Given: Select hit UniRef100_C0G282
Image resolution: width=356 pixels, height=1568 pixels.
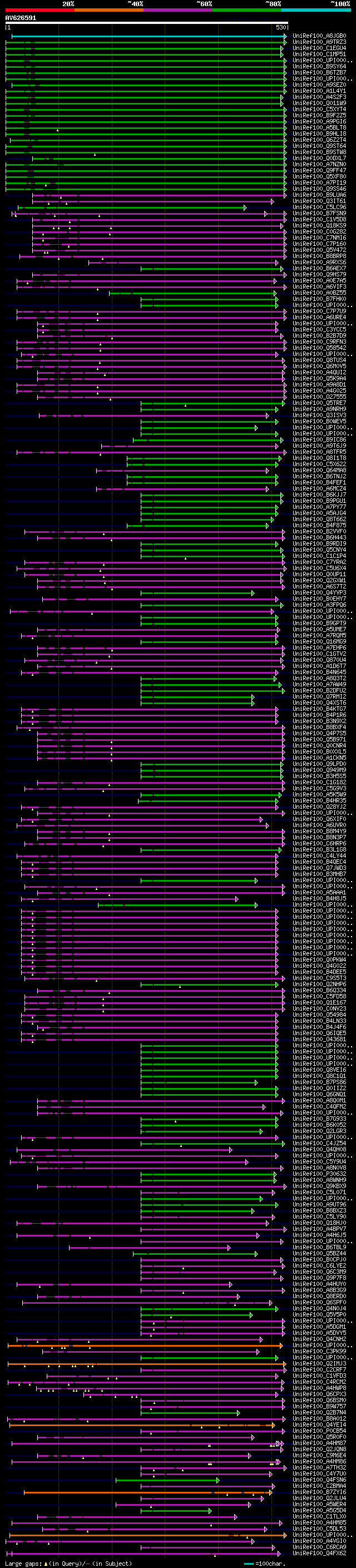Looking at the screenshot, I should (319, 232).
